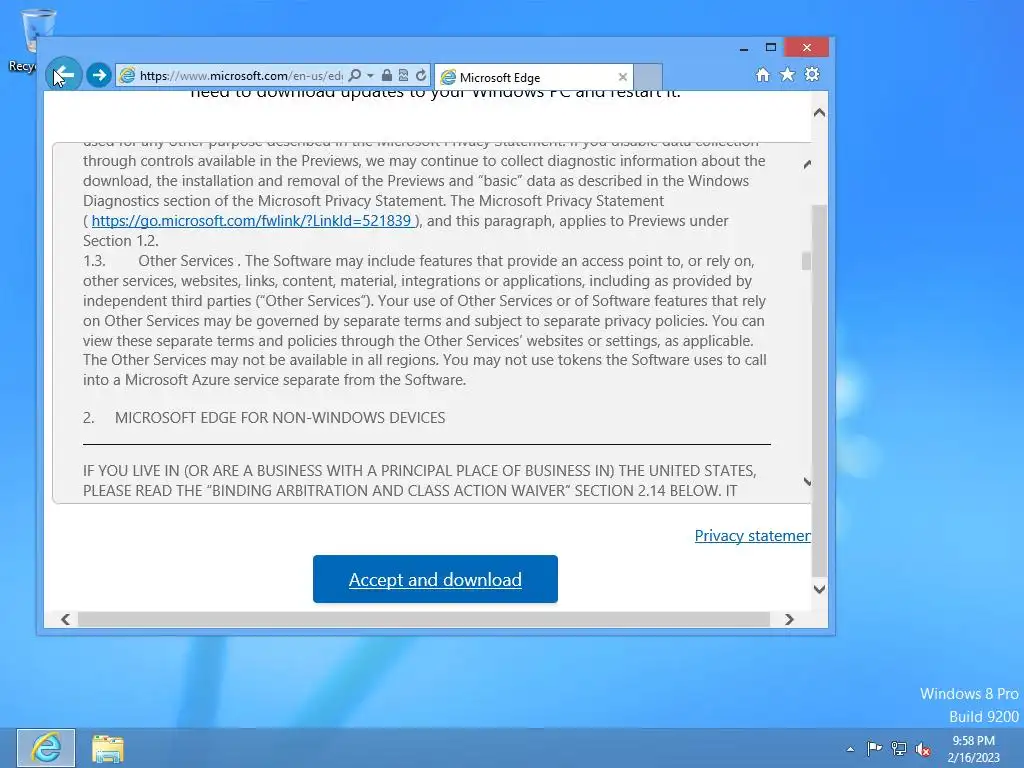Image resolution: width=1024 pixels, height=768 pixels.
Task: Open the Tools gear menu
Action: pyautogui.click(x=812, y=74)
